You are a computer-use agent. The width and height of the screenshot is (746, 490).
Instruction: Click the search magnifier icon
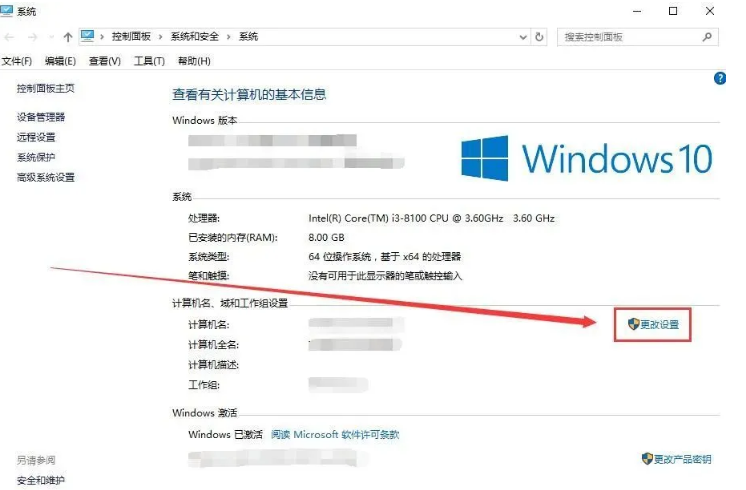(707, 37)
